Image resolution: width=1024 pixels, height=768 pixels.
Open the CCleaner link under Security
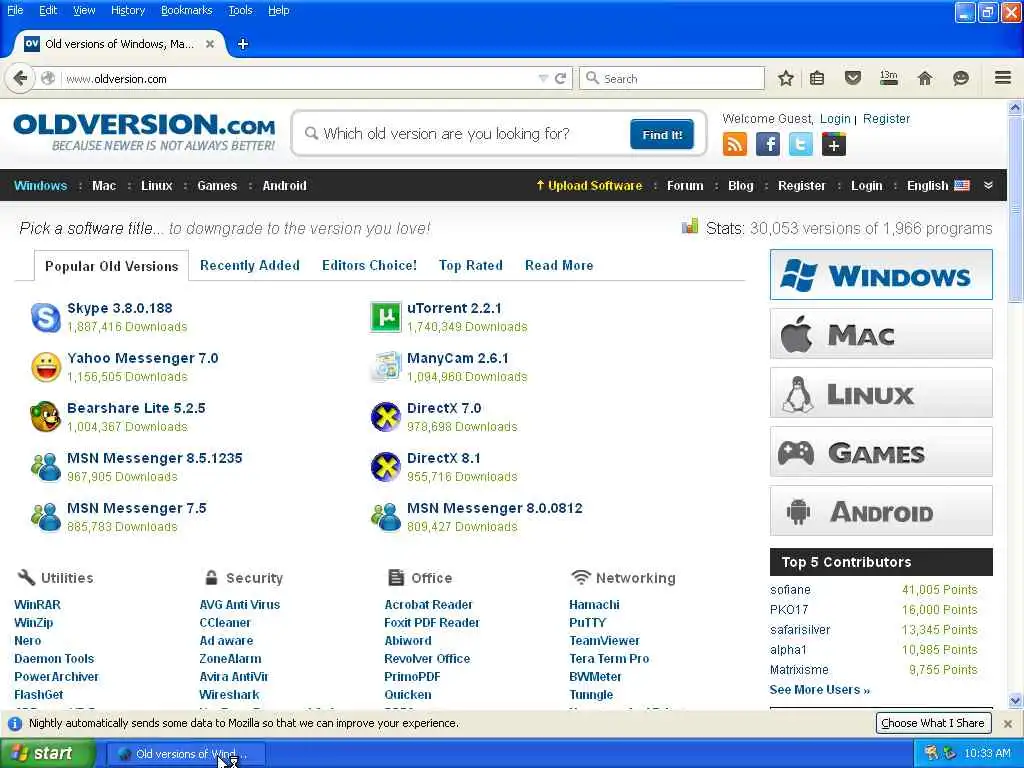click(225, 622)
